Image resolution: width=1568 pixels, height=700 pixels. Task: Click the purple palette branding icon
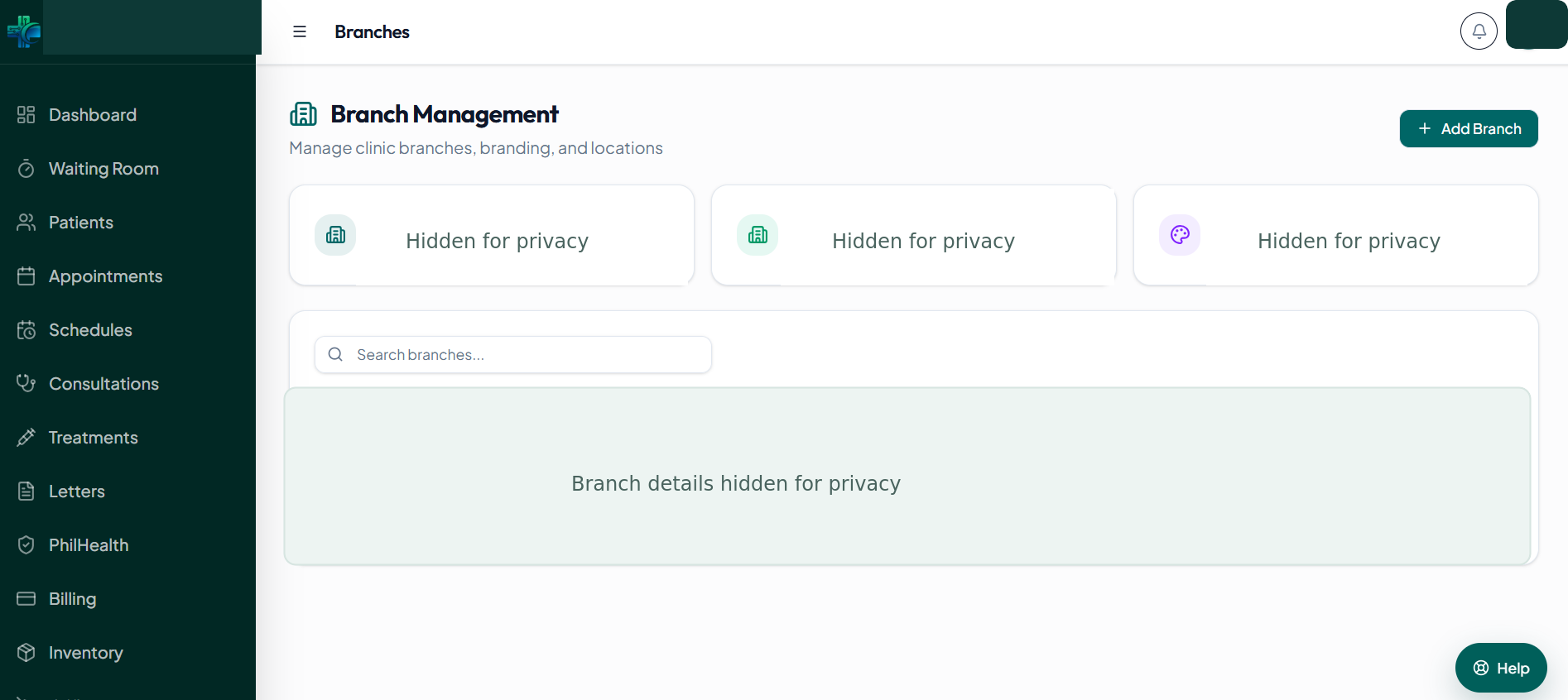pos(1180,235)
